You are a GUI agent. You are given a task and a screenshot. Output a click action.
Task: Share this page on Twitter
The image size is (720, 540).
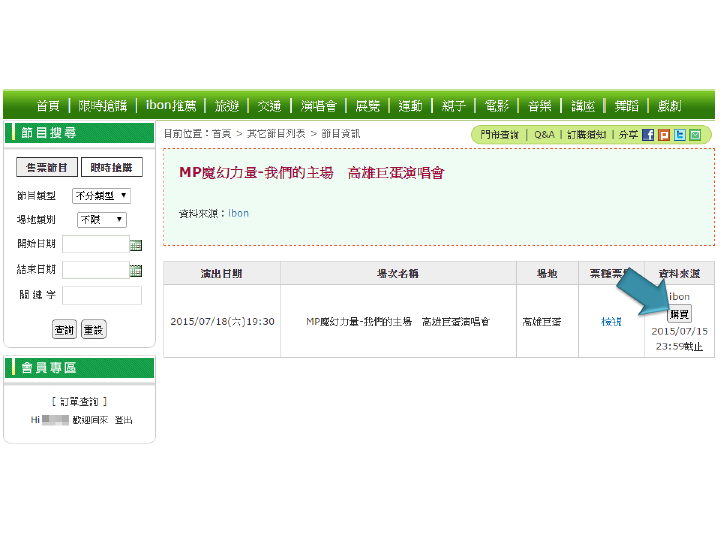[679, 134]
